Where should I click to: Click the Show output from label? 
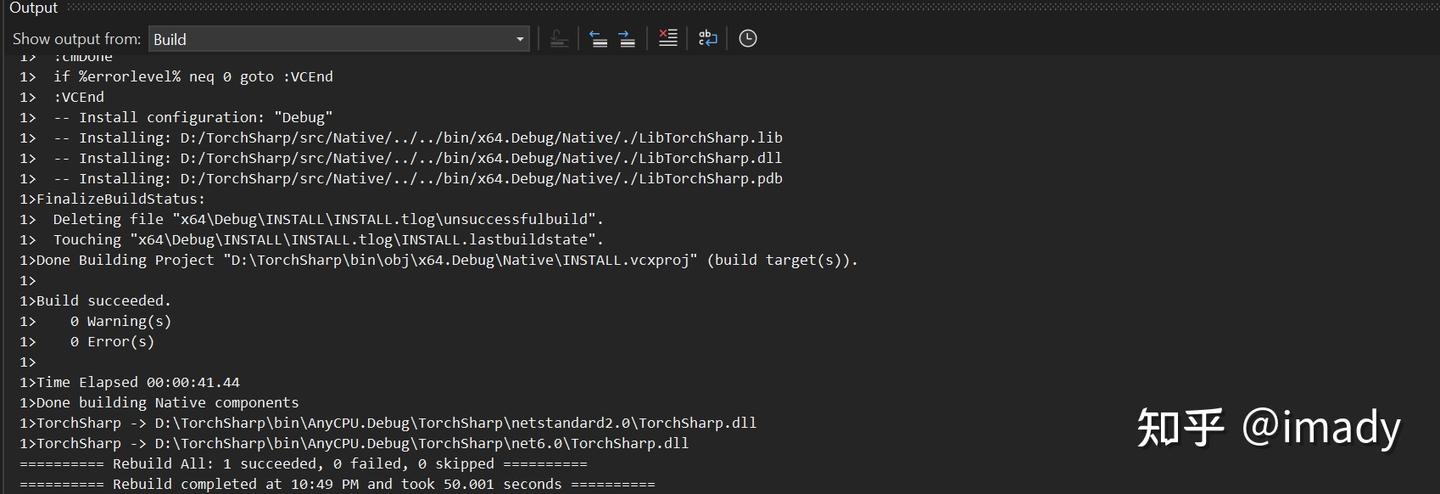click(x=77, y=39)
